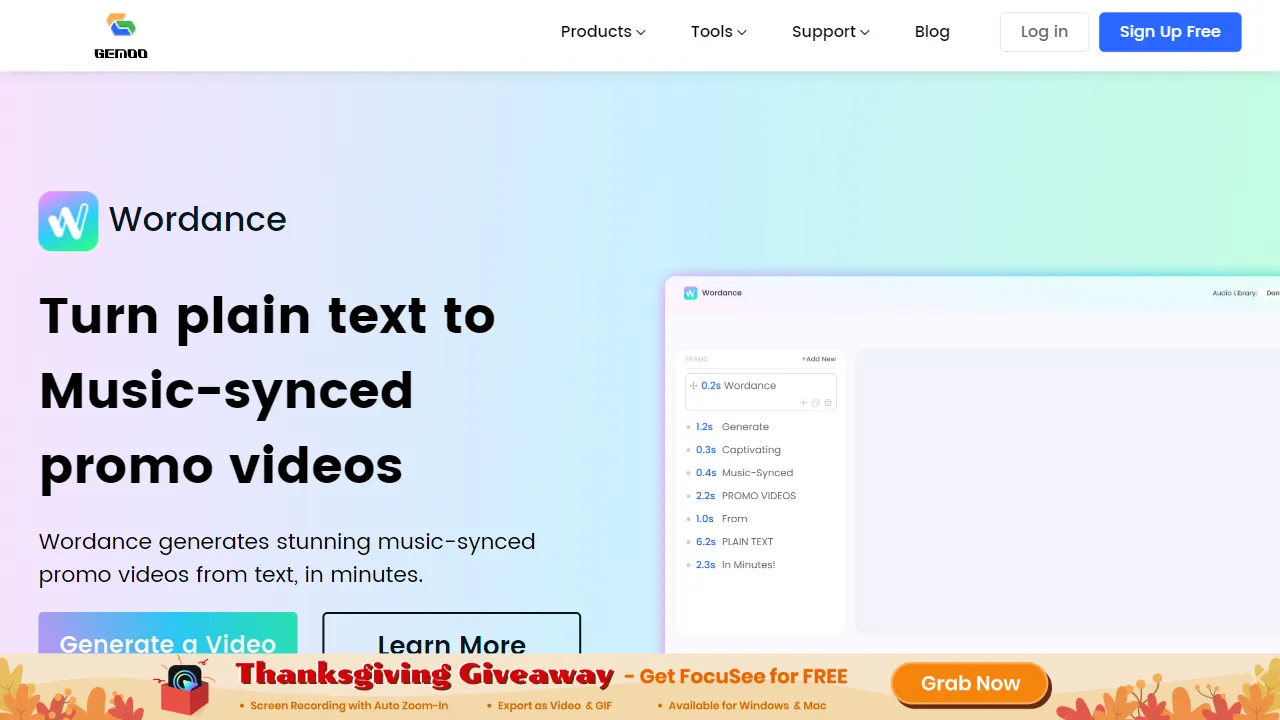Click the empty video preview canvas area

click(1067, 491)
